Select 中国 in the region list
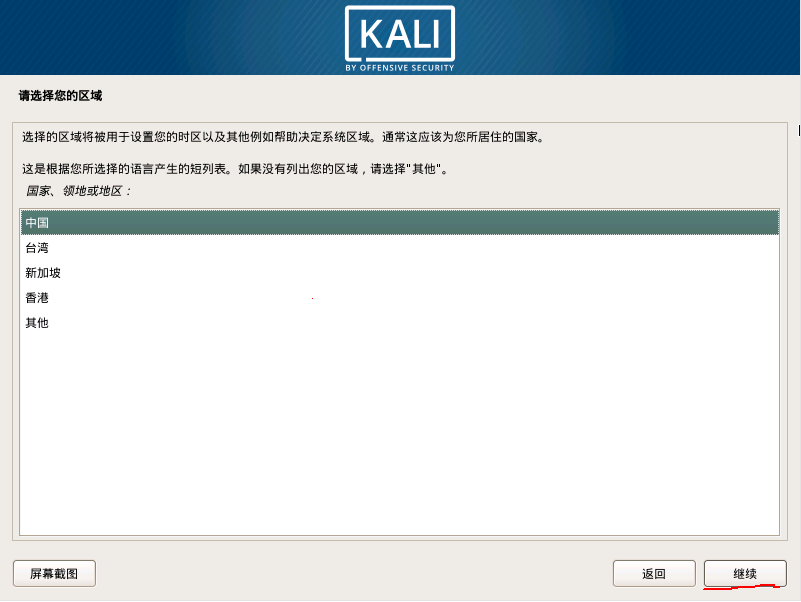 pyautogui.click(x=399, y=223)
